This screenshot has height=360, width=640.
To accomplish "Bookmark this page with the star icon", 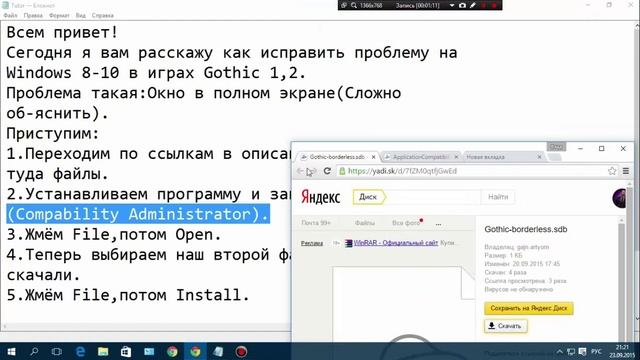I will 612,171.
